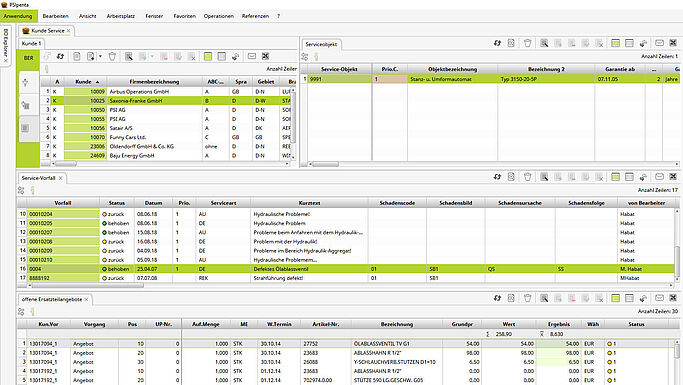Toggle table view in offene Ersatzteilangebote toolbar
Screen dimensions: 683x385
point(615,298)
